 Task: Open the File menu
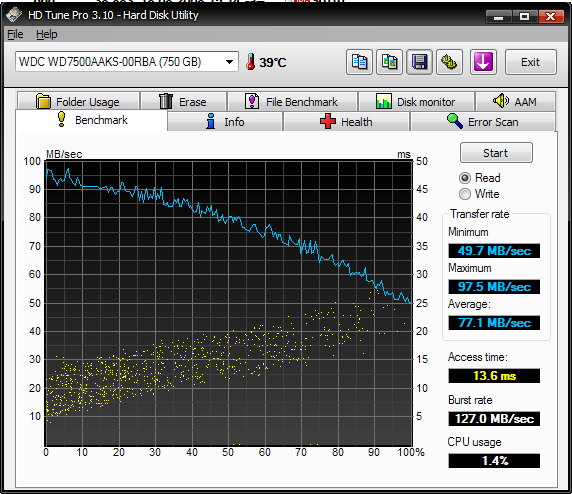pyautogui.click(x=15, y=34)
